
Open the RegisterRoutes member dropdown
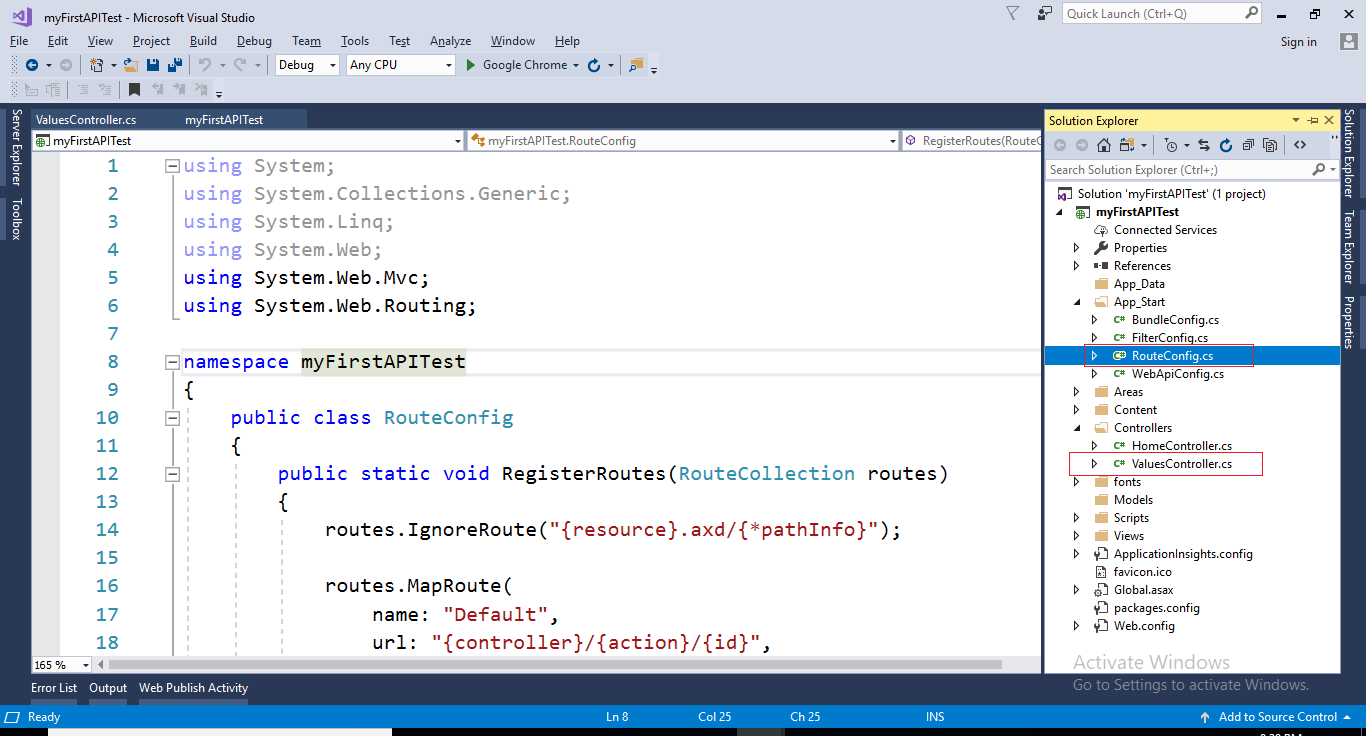[x=972, y=141]
